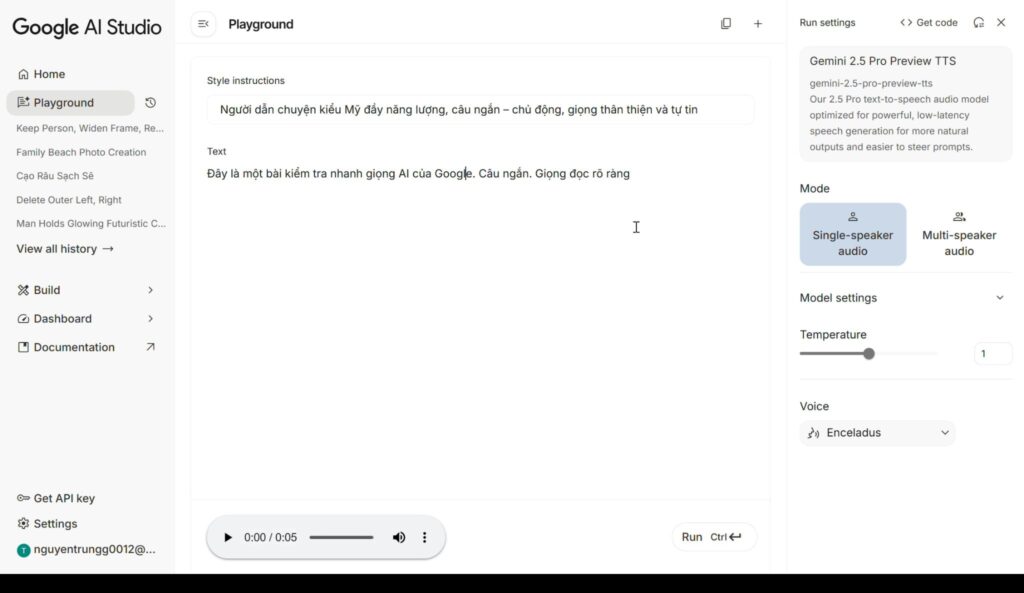Switch to Multi-speaker audio mode
The height and width of the screenshot is (593, 1024).
tap(958, 234)
